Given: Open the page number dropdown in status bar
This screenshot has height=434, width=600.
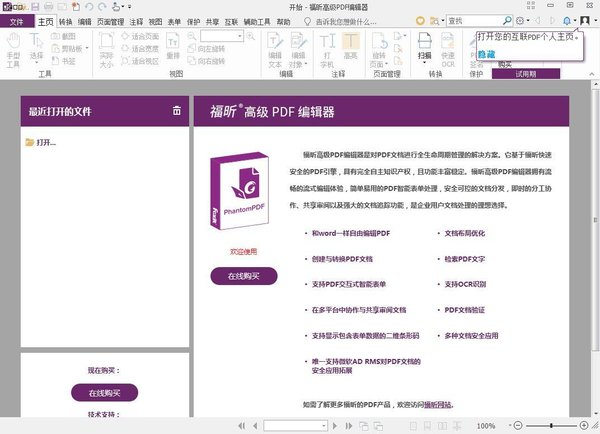Looking at the screenshot, I should tap(324, 425).
